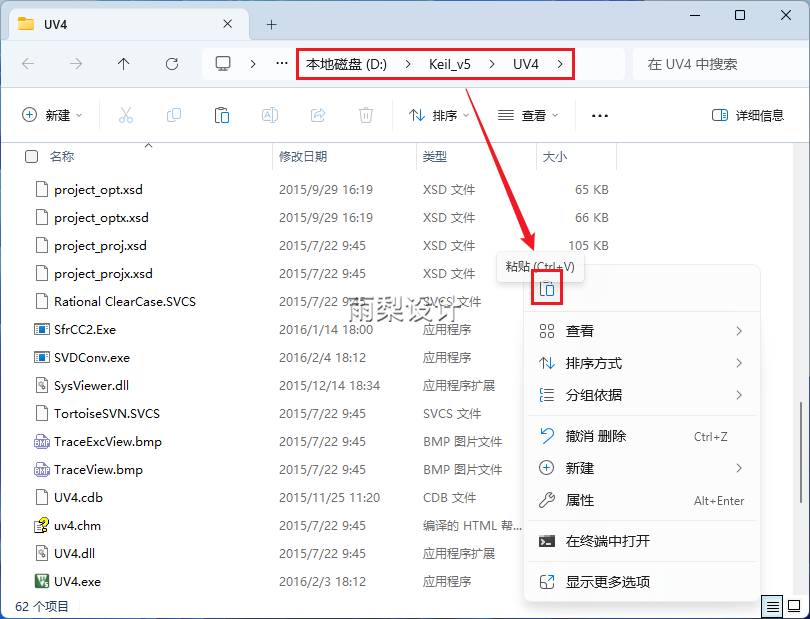Select the Rational ClearCase.SVCS file
The width and height of the screenshot is (810, 619).
124,301
